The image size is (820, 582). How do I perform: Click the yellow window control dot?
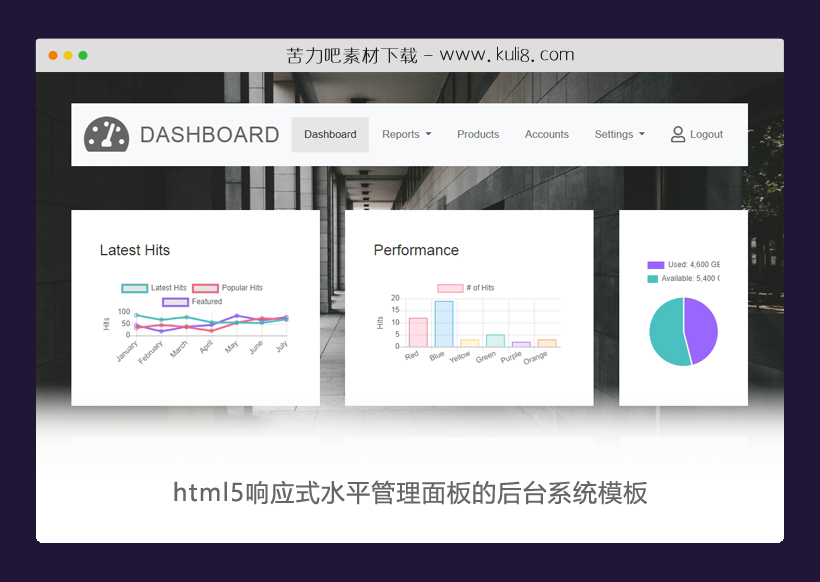click(x=67, y=56)
